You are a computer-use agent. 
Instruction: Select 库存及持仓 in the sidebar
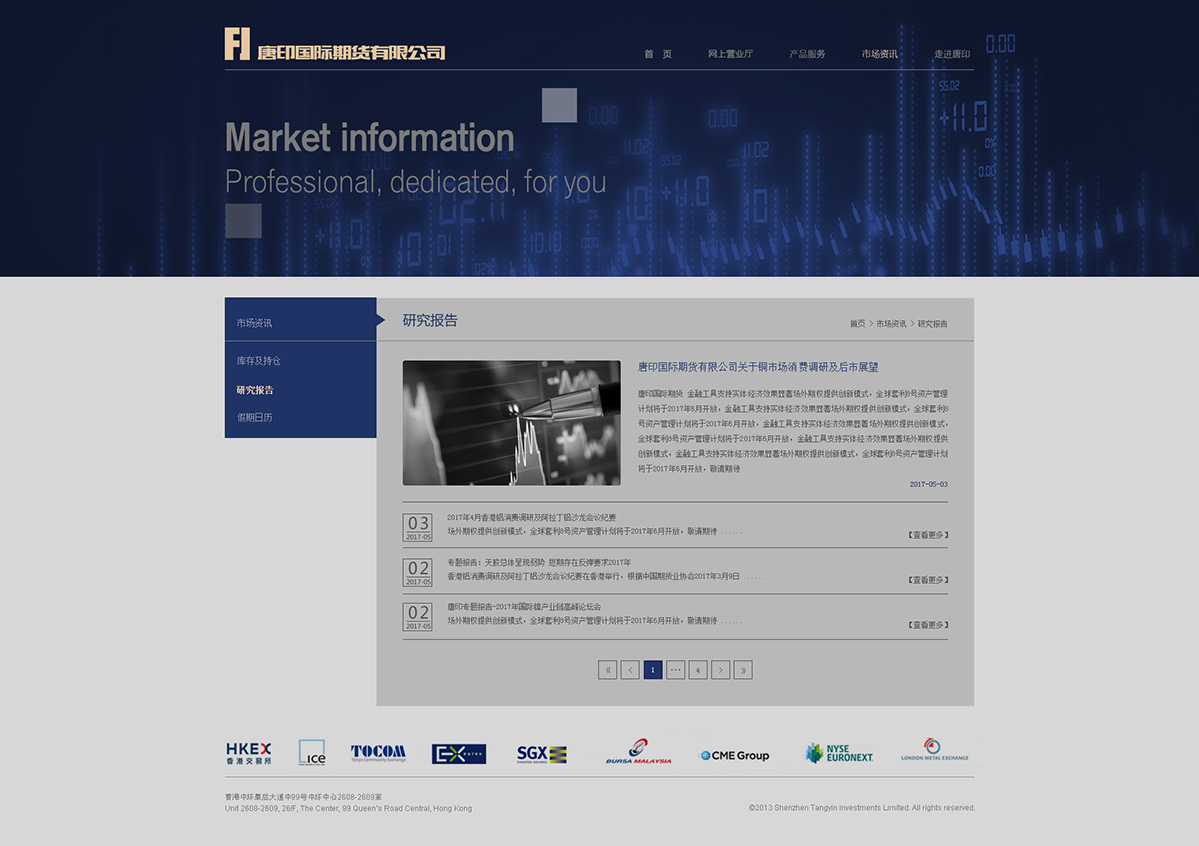tap(259, 361)
